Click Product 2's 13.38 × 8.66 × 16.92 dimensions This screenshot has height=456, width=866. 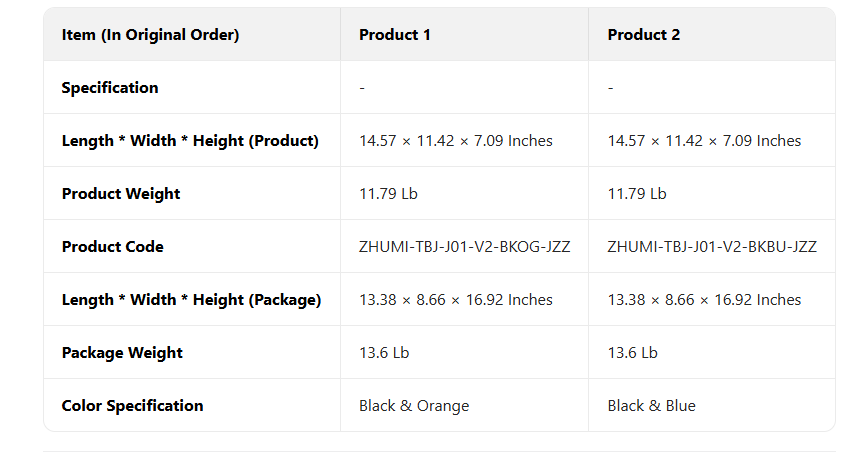[x=704, y=300]
